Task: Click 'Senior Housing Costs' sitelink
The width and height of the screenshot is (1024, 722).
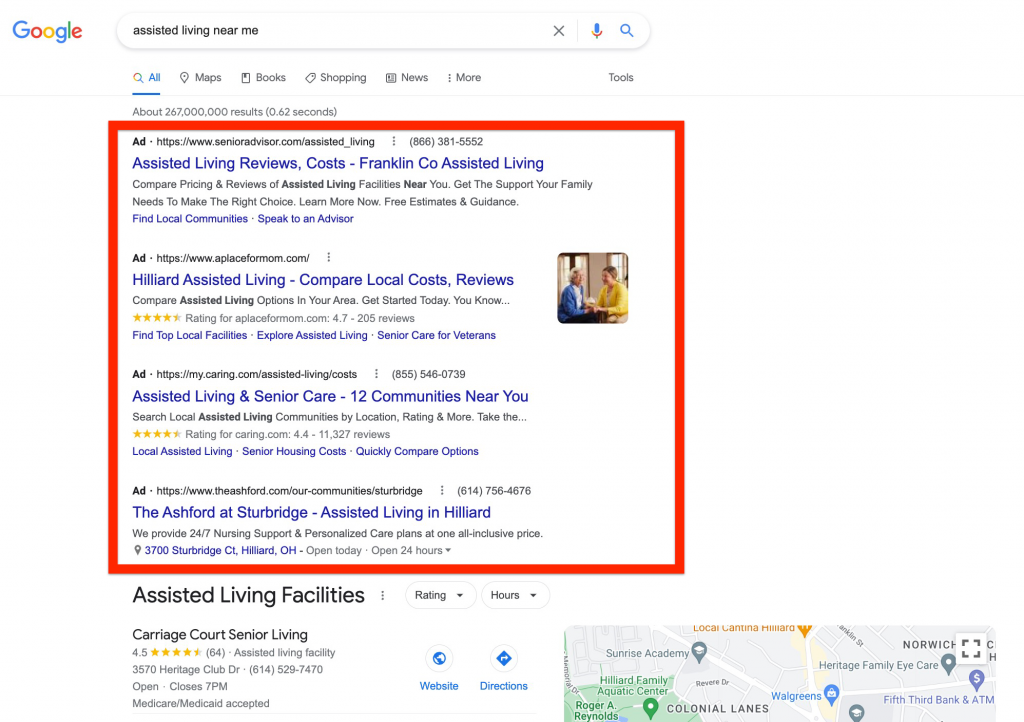Action: click(294, 451)
